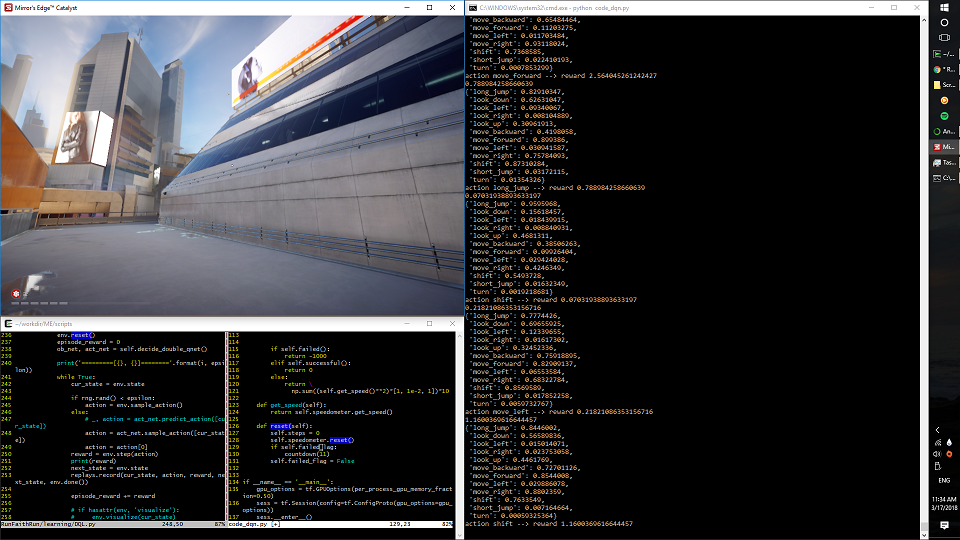Click 'action move_forward --> reward' line in cmd

coord(561,76)
